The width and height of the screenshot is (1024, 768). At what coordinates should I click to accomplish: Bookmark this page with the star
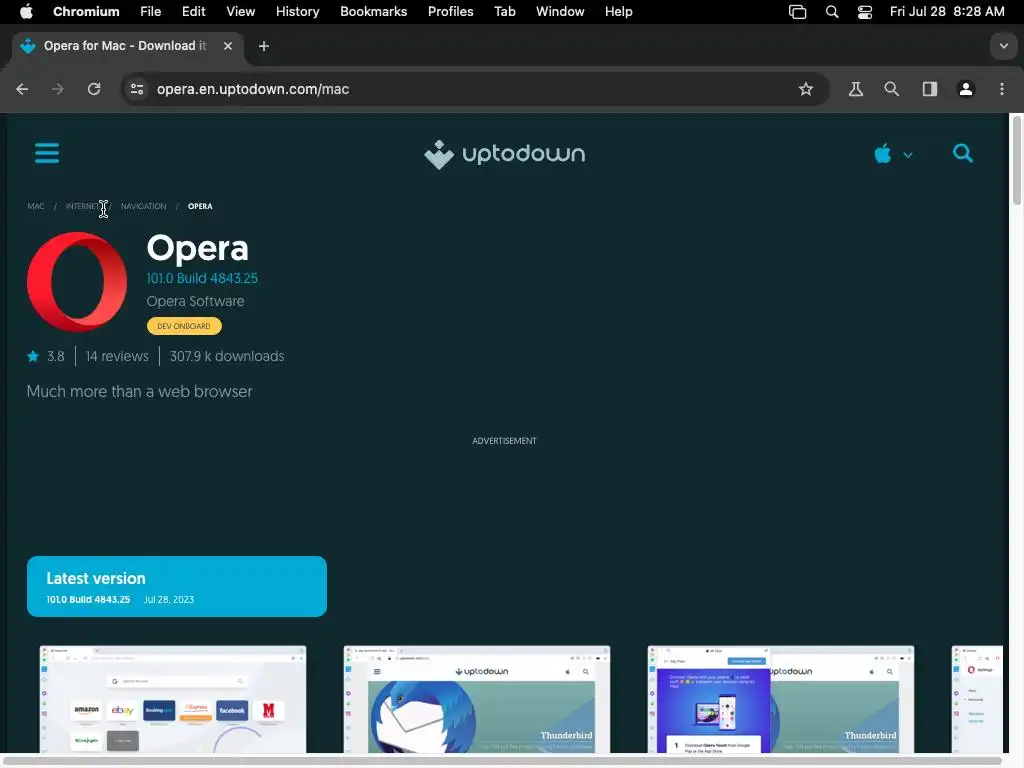pos(805,89)
